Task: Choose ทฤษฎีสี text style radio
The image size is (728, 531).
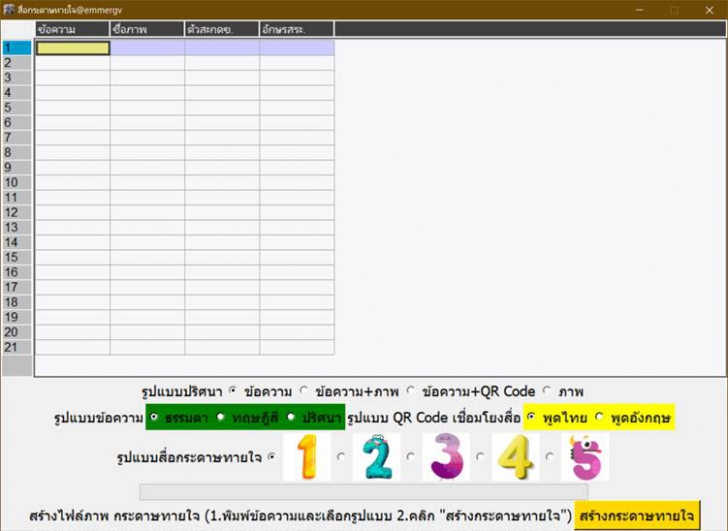Action: coord(221,417)
